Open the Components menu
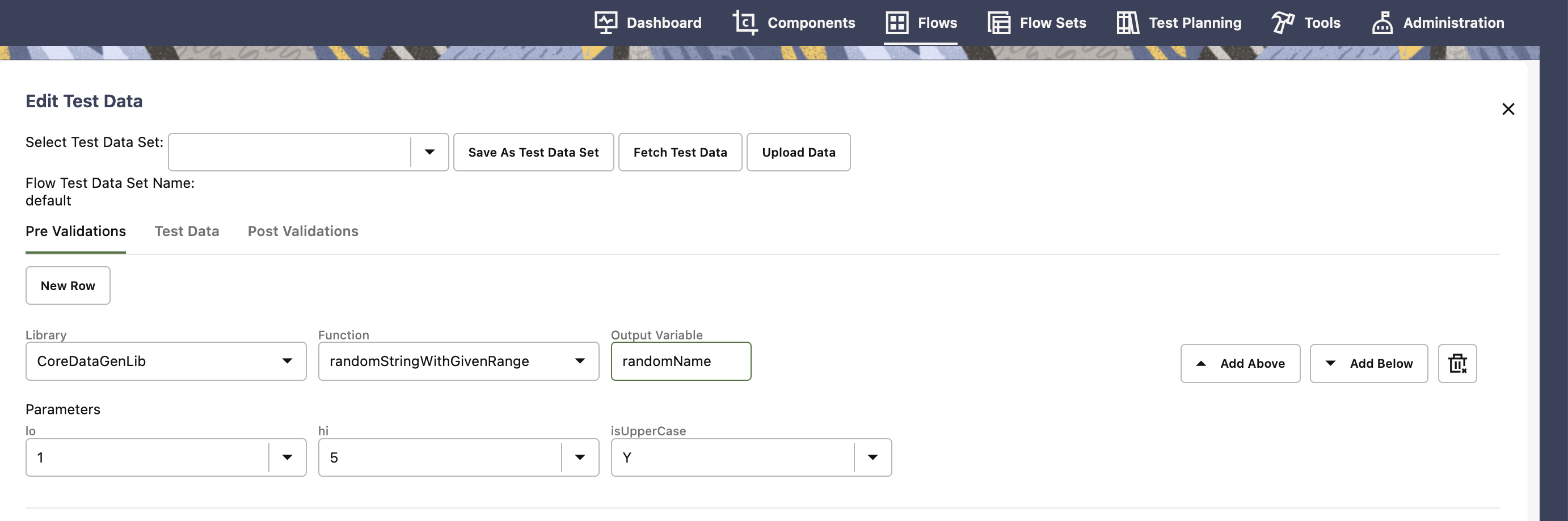 click(794, 23)
